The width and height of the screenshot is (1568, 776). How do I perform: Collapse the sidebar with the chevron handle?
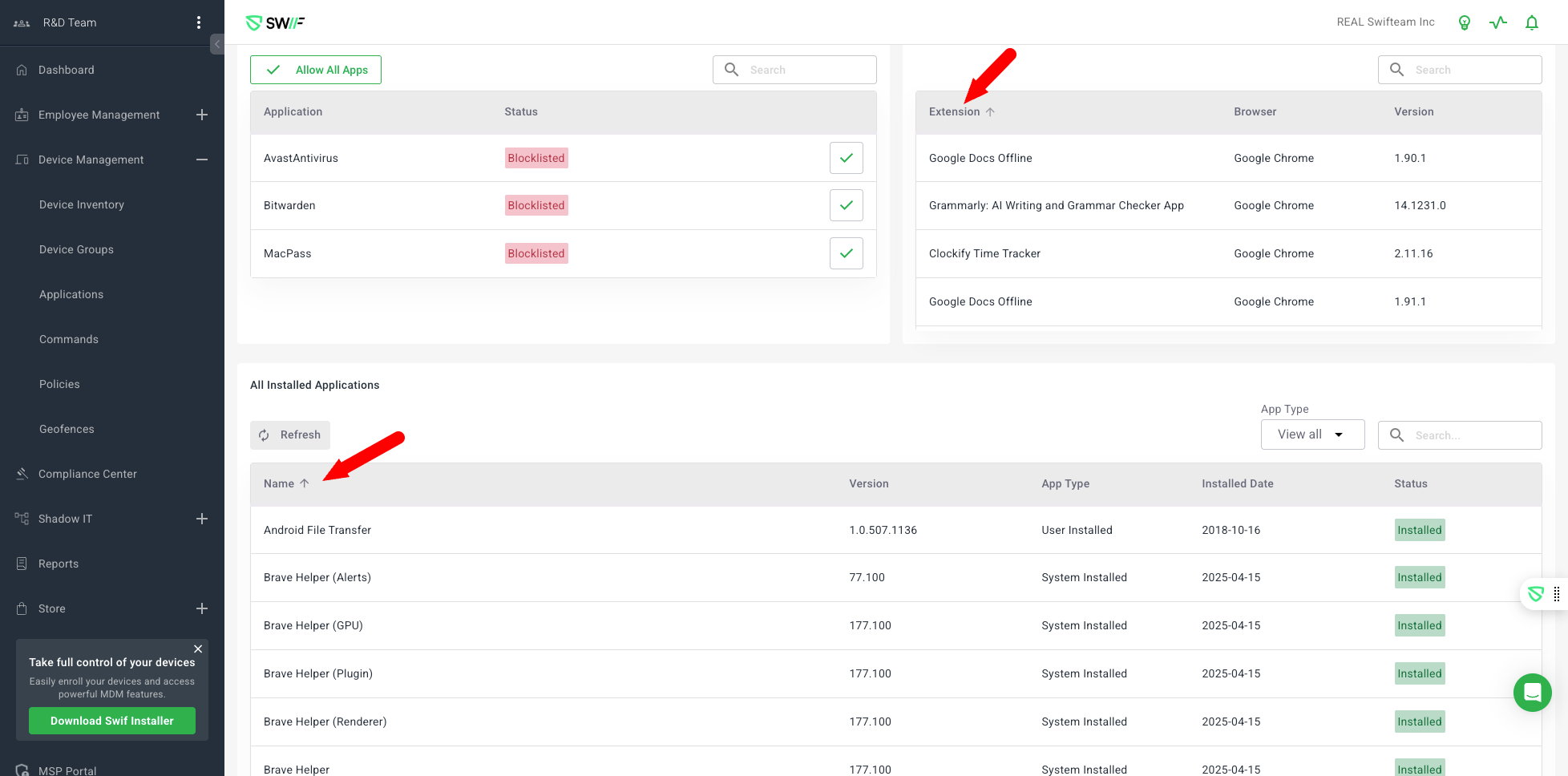pos(216,44)
